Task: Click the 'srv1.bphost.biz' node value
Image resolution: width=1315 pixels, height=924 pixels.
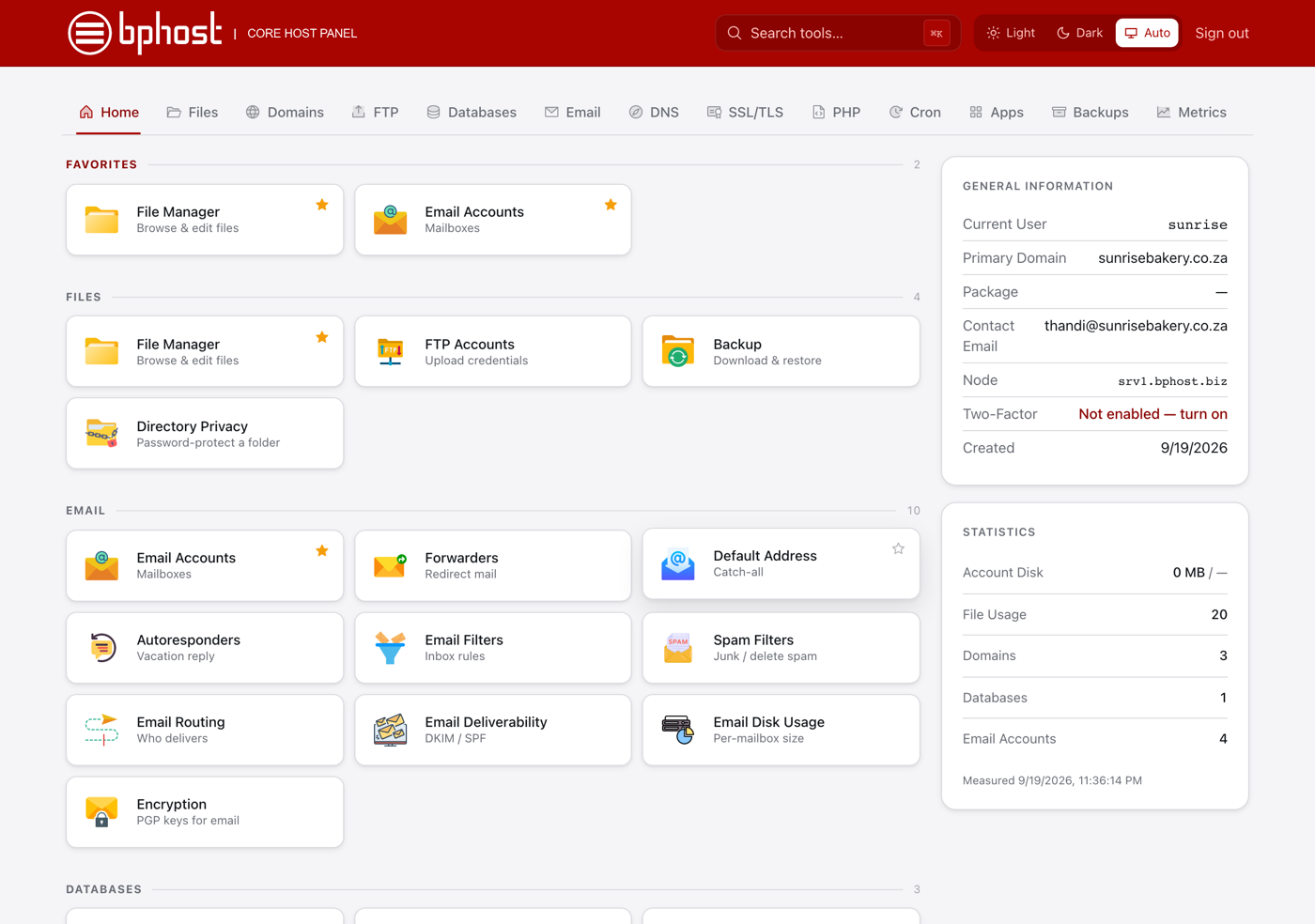Action: click(x=1172, y=381)
